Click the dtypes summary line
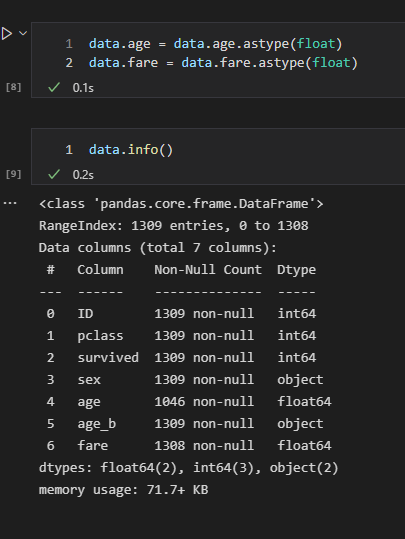 [x=188, y=468]
